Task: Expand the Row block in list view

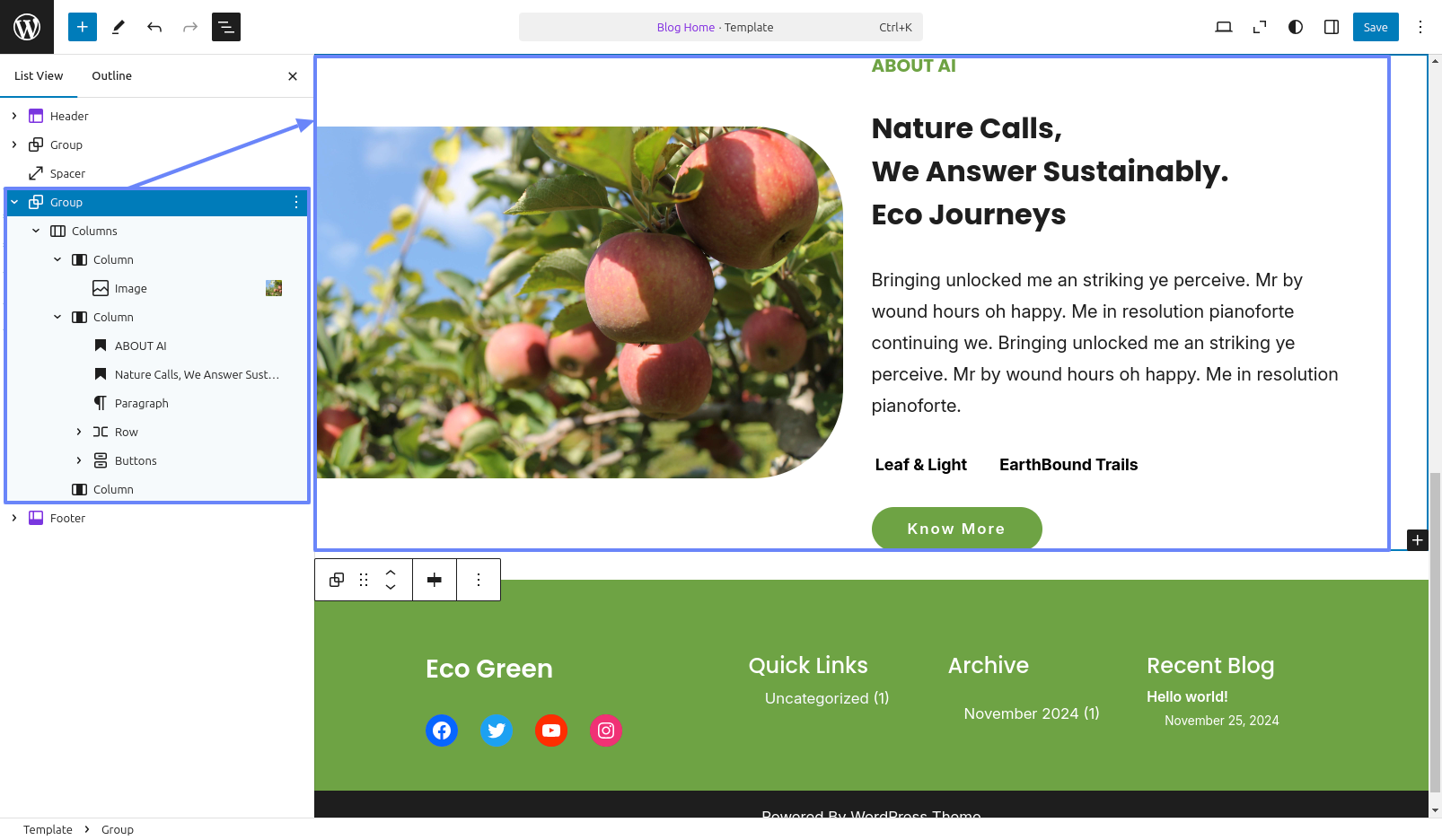Action: pyautogui.click(x=79, y=432)
